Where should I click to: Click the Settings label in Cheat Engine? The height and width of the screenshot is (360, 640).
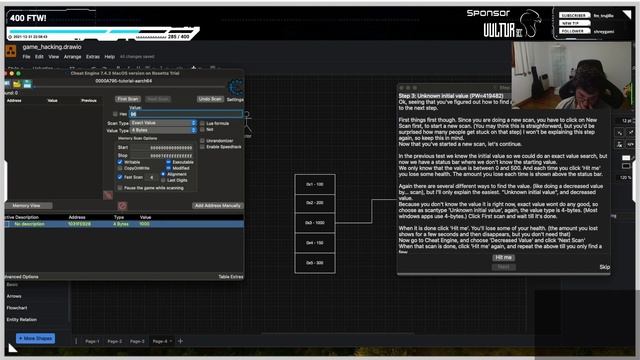pyautogui.click(x=235, y=100)
